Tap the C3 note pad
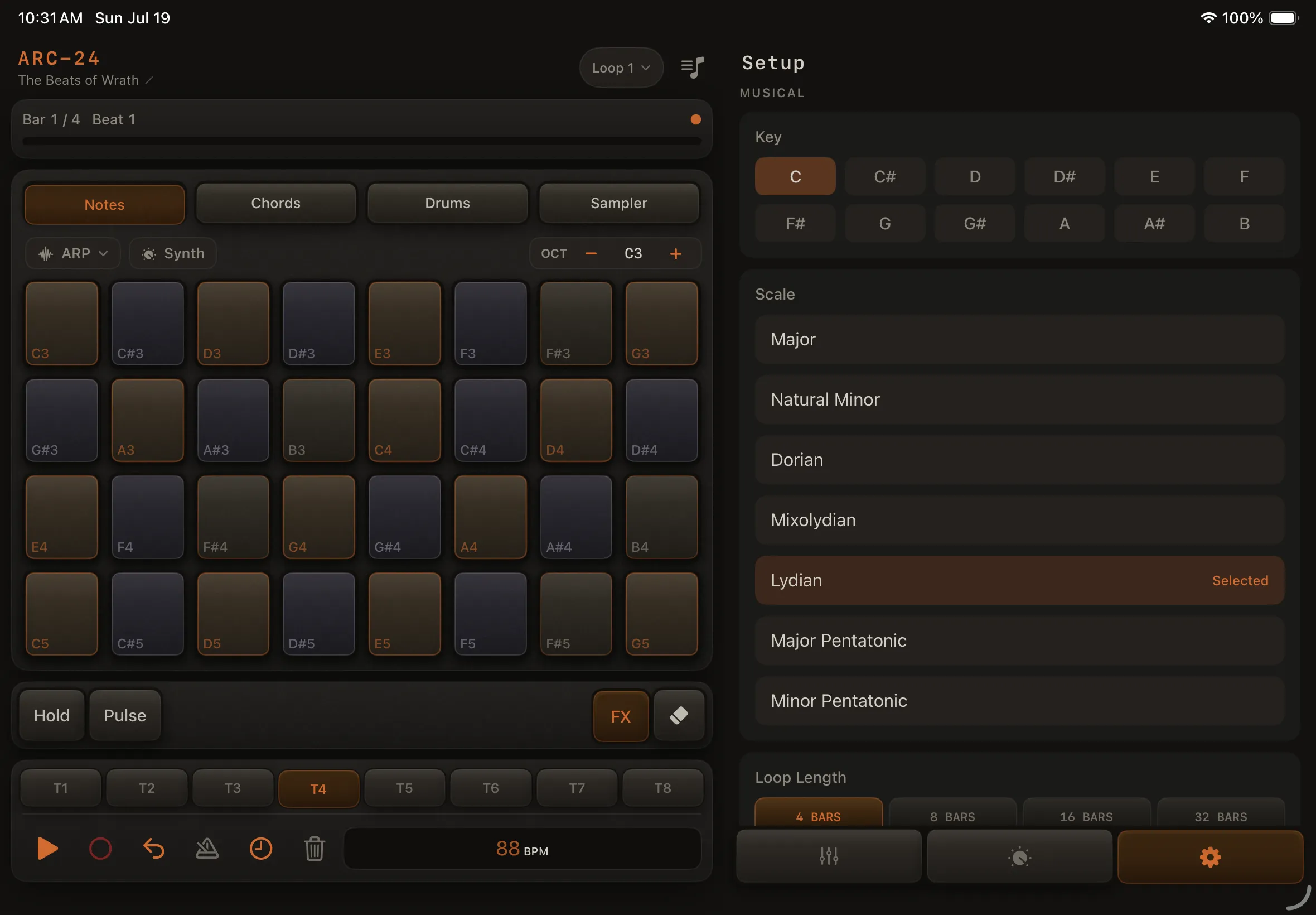The width and height of the screenshot is (1316, 915). [62, 324]
